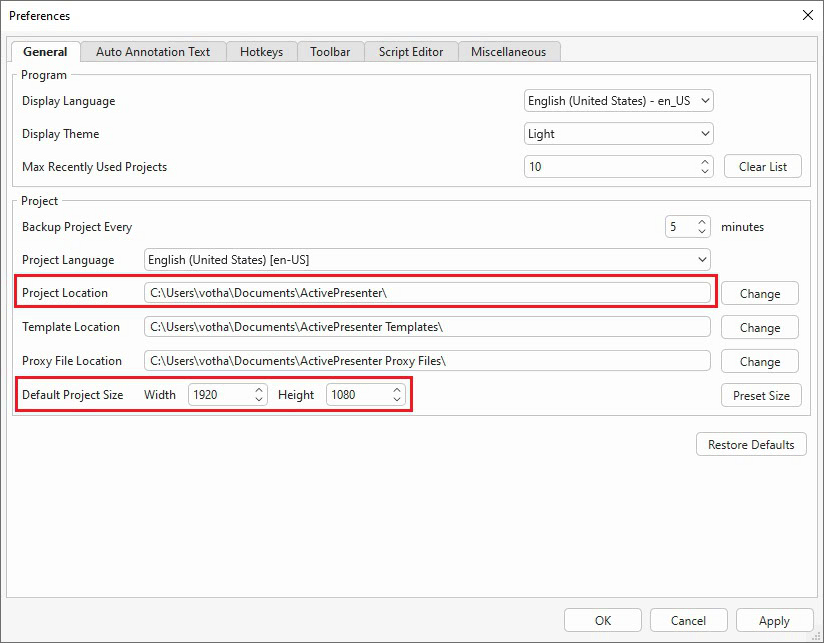Select the Toolbar tab
The image size is (824, 643).
[x=330, y=51]
